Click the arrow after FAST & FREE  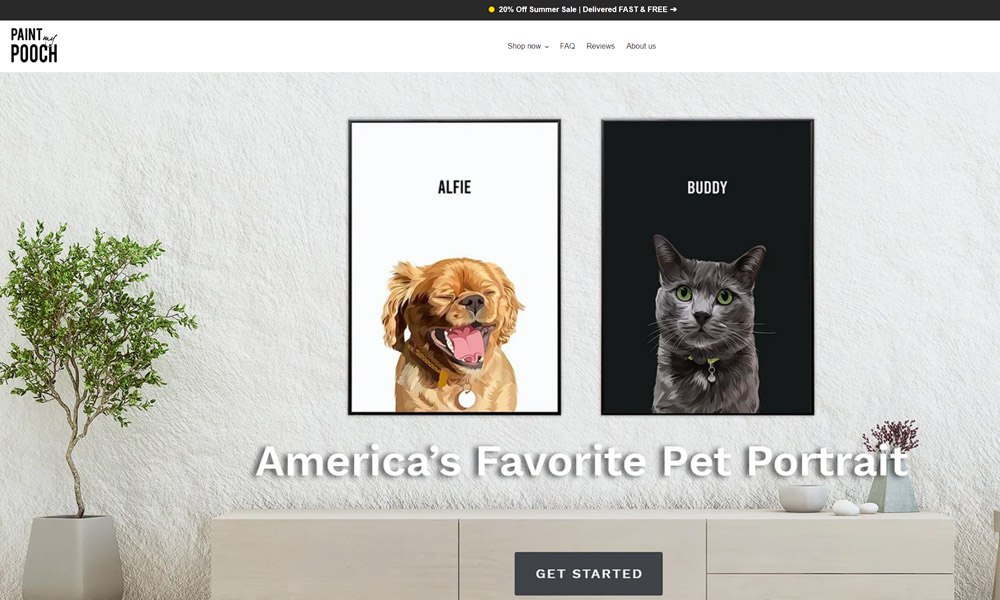(x=673, y=10)
